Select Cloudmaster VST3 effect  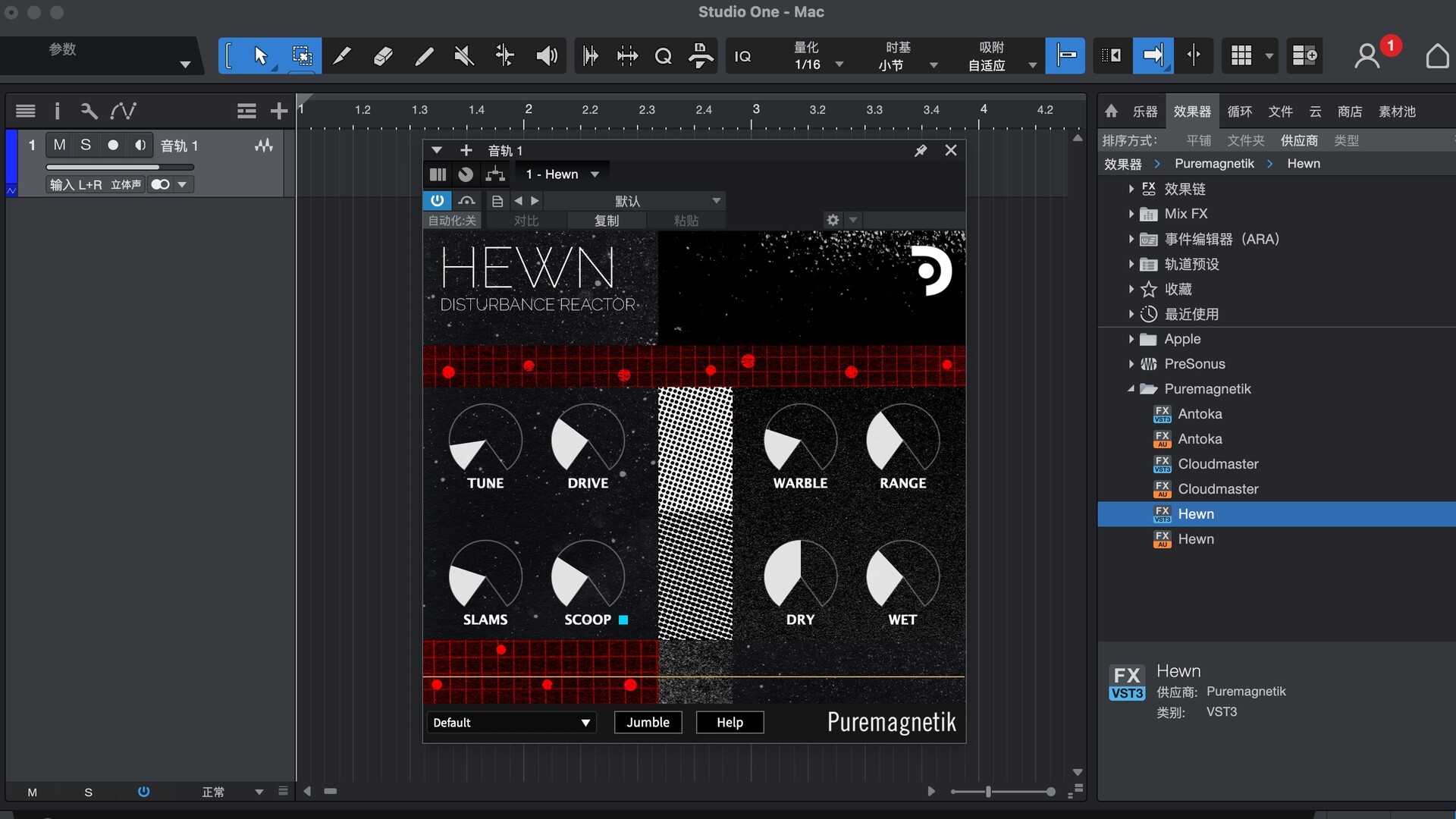pyautogui.click(x=1218, y=464)
